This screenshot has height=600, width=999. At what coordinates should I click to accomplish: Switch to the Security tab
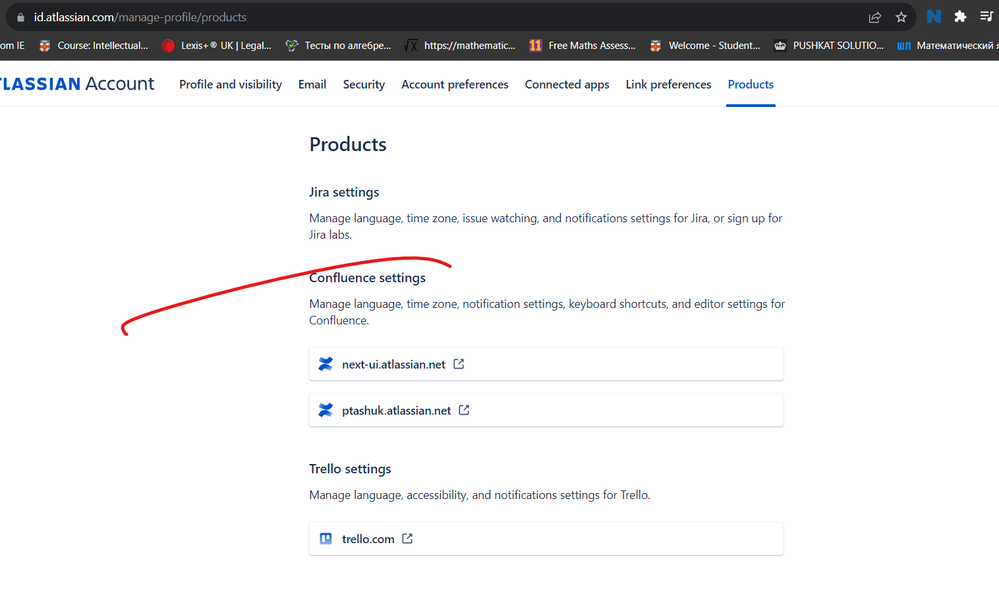tap(364, 84)
